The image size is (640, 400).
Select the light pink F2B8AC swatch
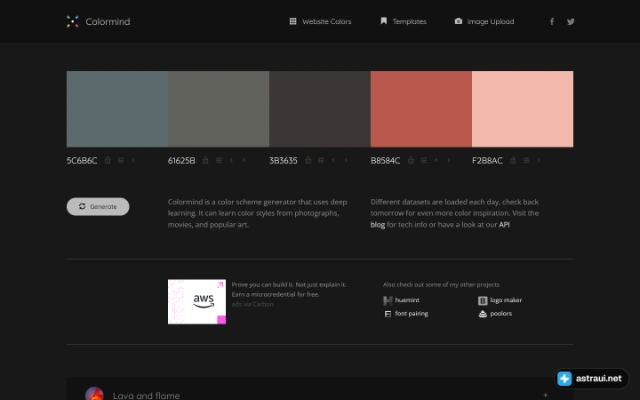point(522,109)
